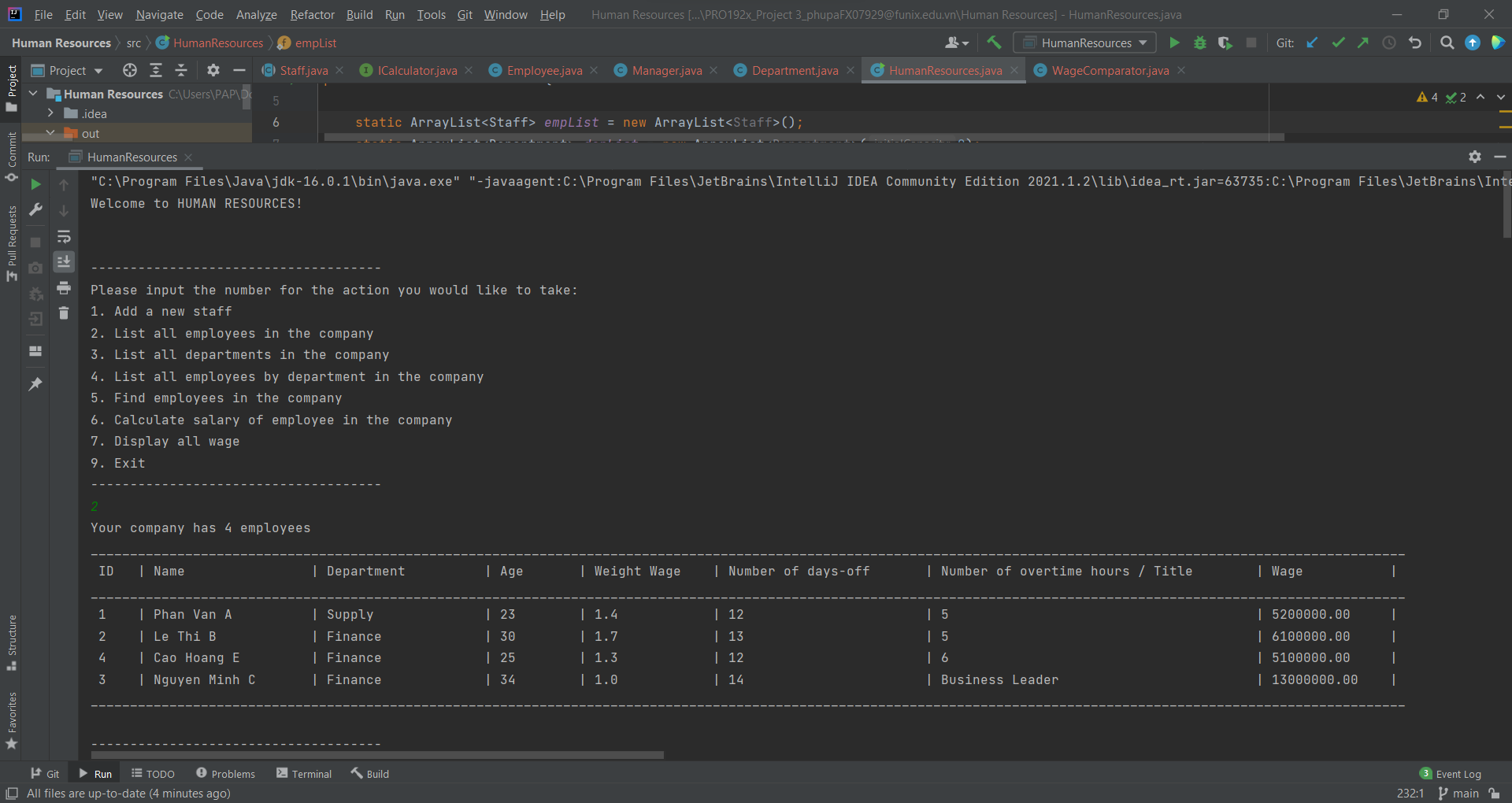Open Run panel gear settings
Image resolution: width=1512 pixels, height=803 pixels.
[1475, 157]
